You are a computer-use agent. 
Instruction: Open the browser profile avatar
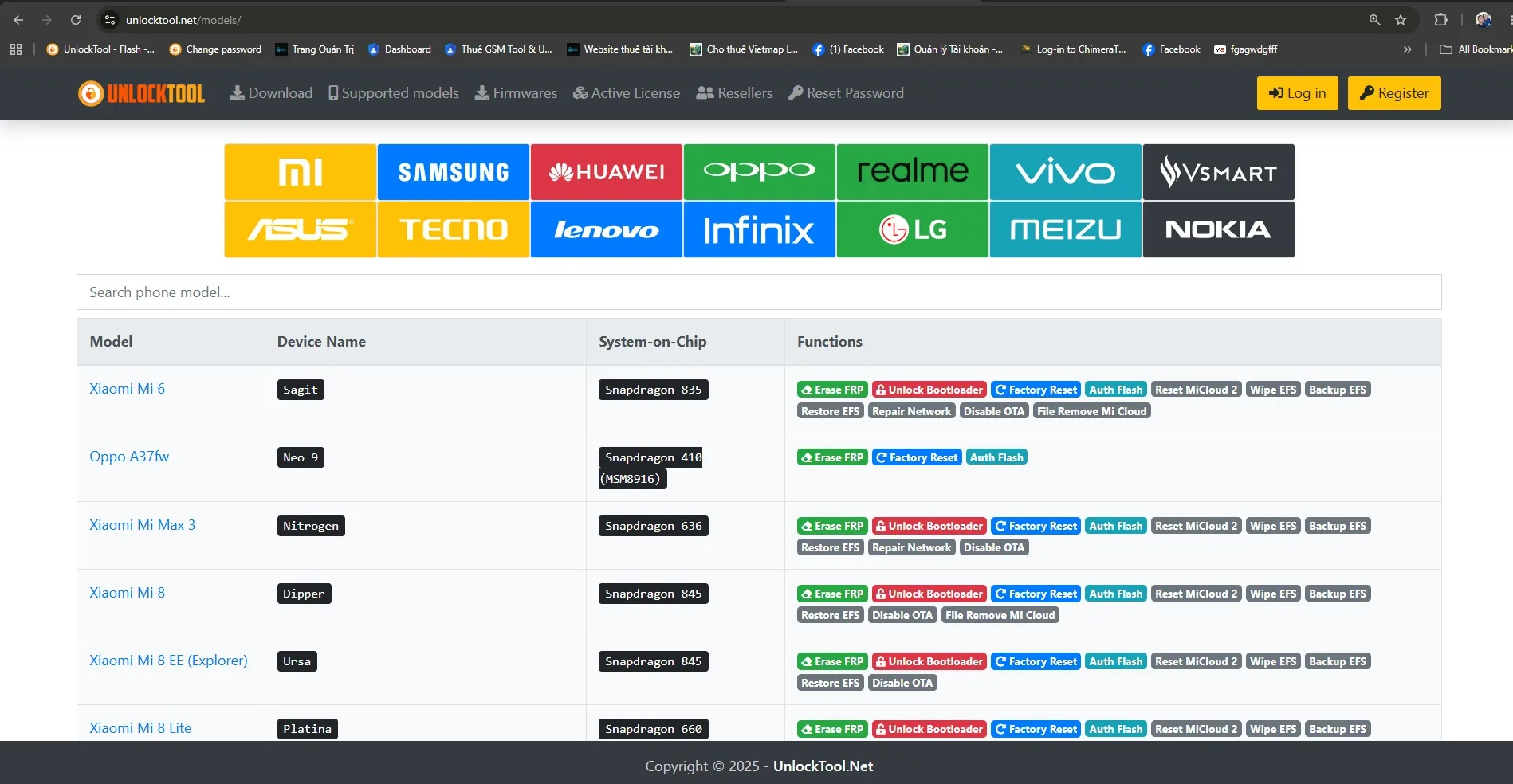point(1483,20)
